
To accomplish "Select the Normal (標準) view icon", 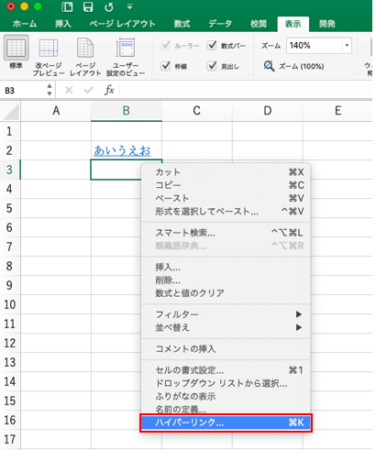I will (16, 48).
